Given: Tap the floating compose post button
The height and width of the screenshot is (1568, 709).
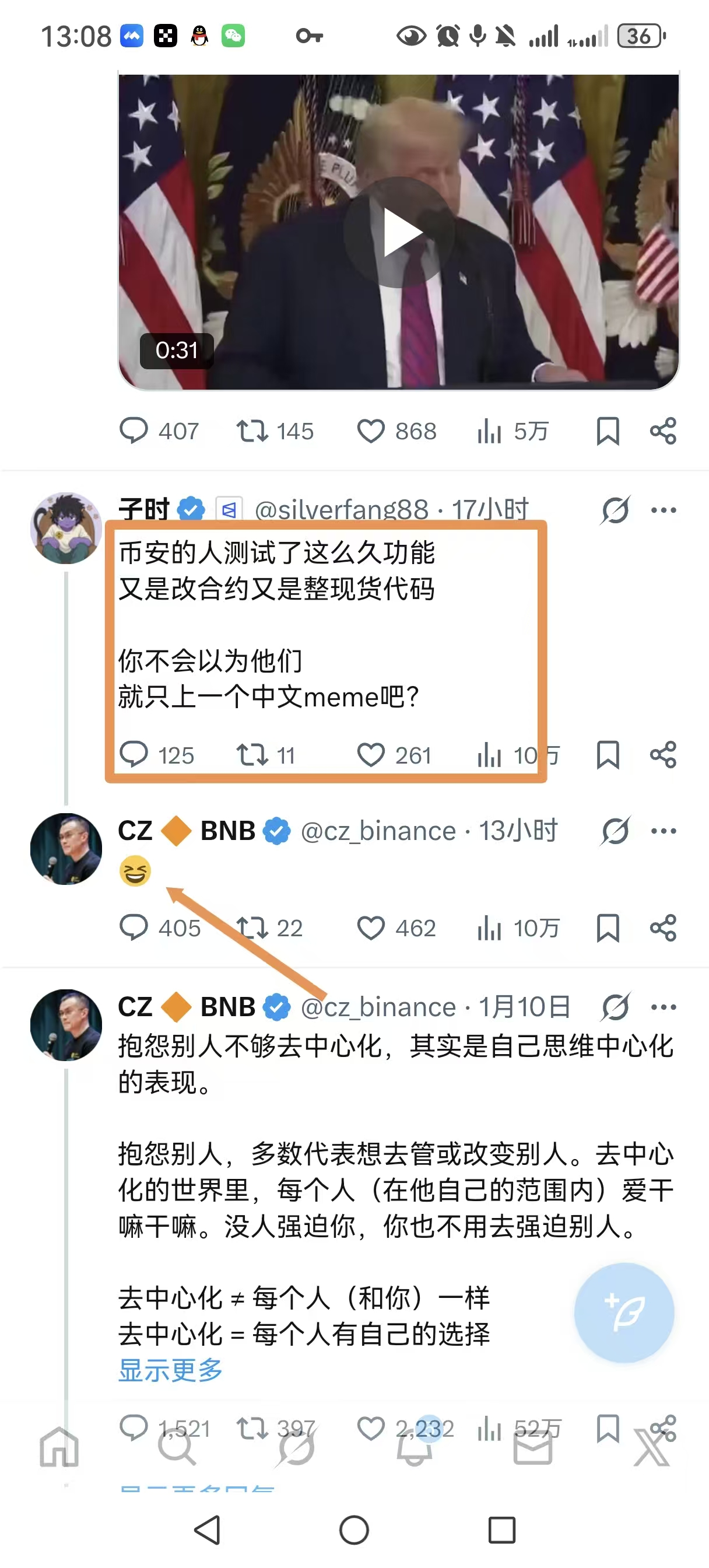Looking at the screenshot, I should pos(624,1313).
